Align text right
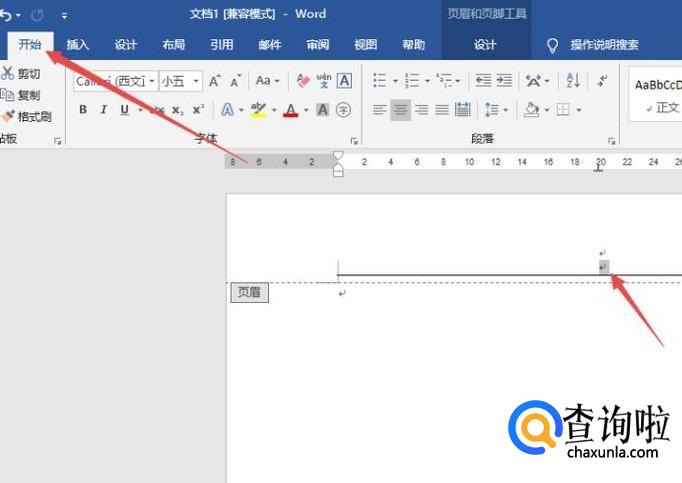Viewport: 682px width, 483px height. (421, 110)
